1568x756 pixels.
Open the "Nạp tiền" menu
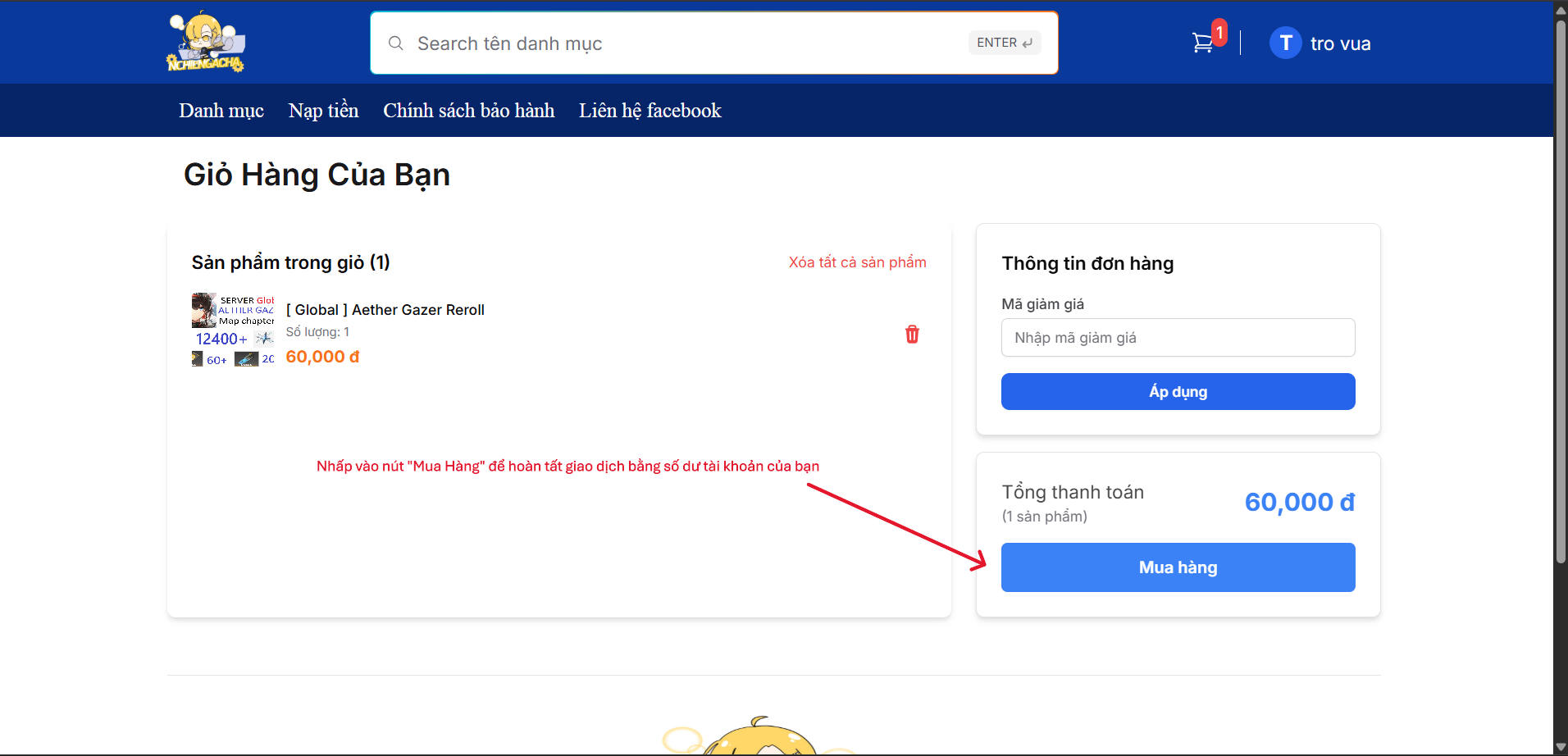click(x=323, y=110)
